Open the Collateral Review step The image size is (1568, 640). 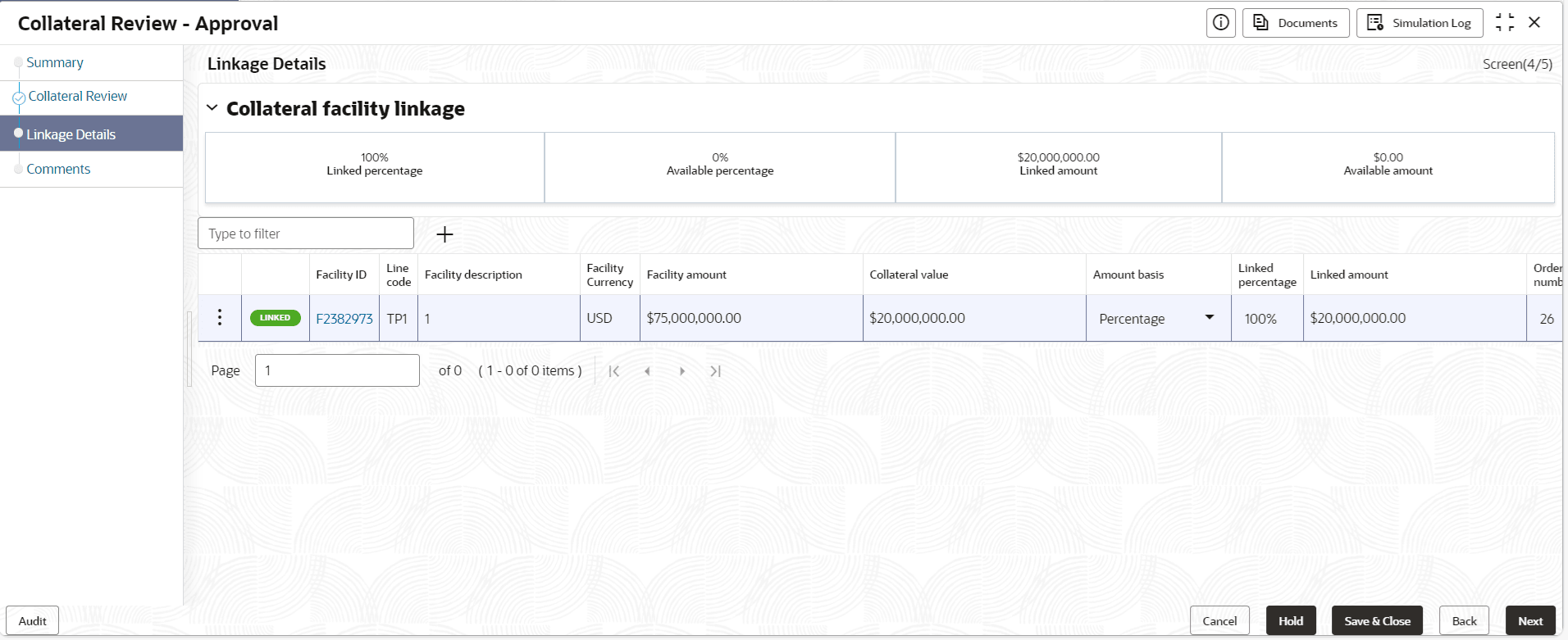77,97
